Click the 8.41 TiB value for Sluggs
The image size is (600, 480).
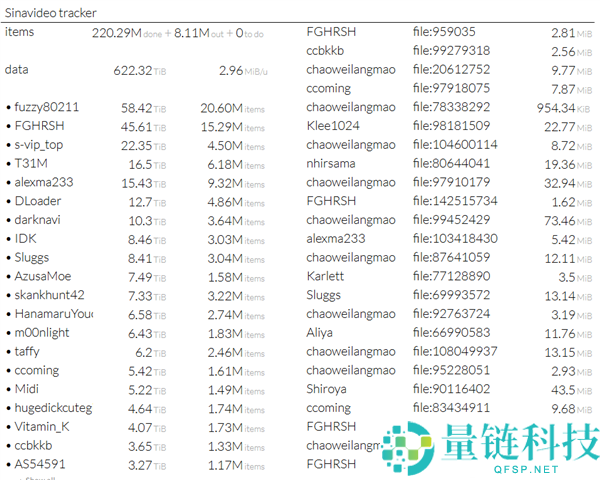(147, 259)
